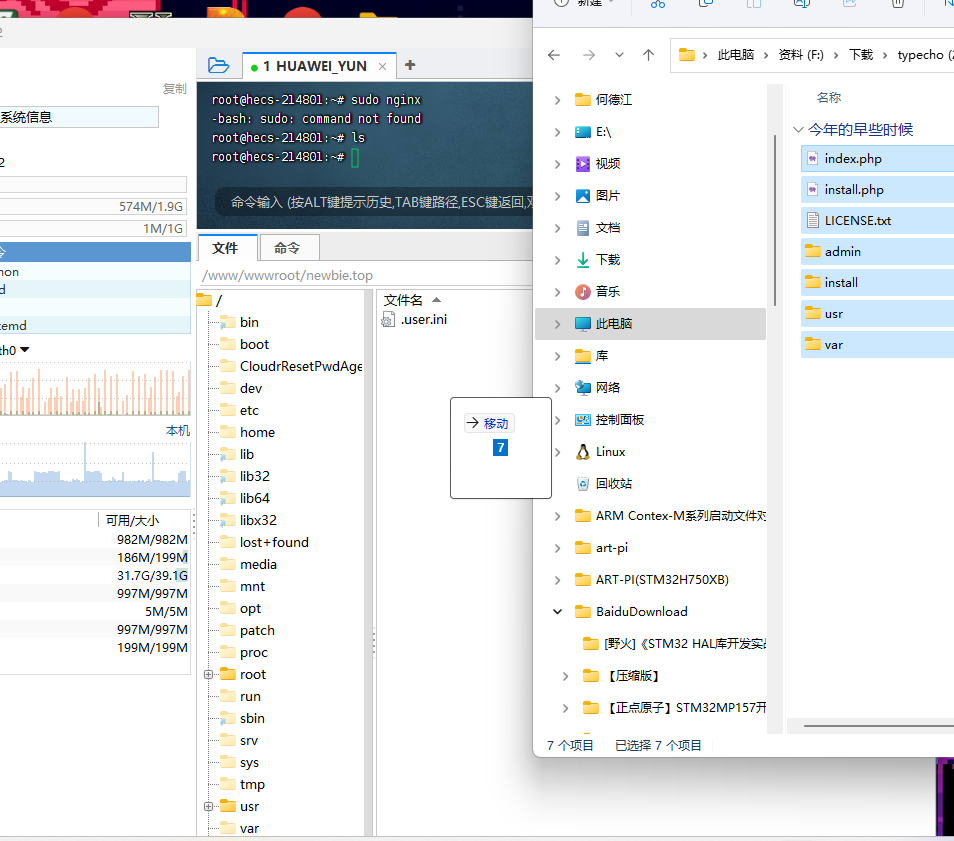Focus the 命令输入 command field

(374, 202)
